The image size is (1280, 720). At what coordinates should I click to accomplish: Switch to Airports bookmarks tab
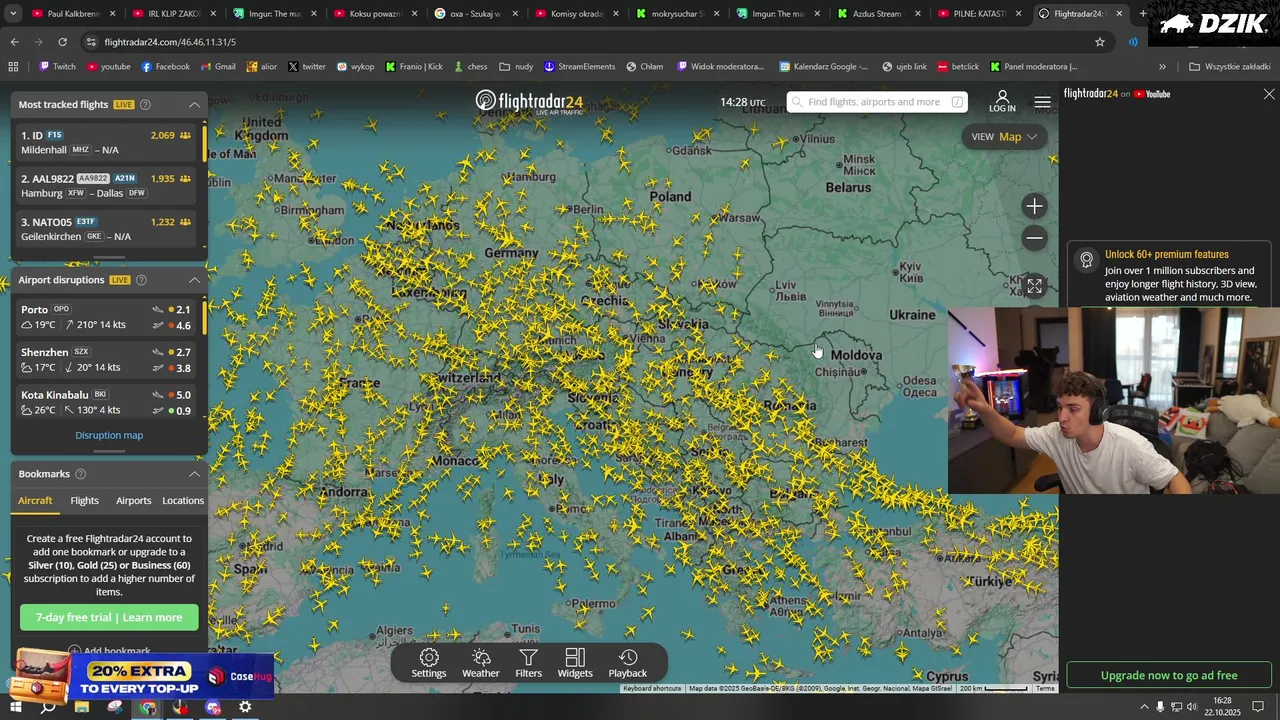(133, 500)
